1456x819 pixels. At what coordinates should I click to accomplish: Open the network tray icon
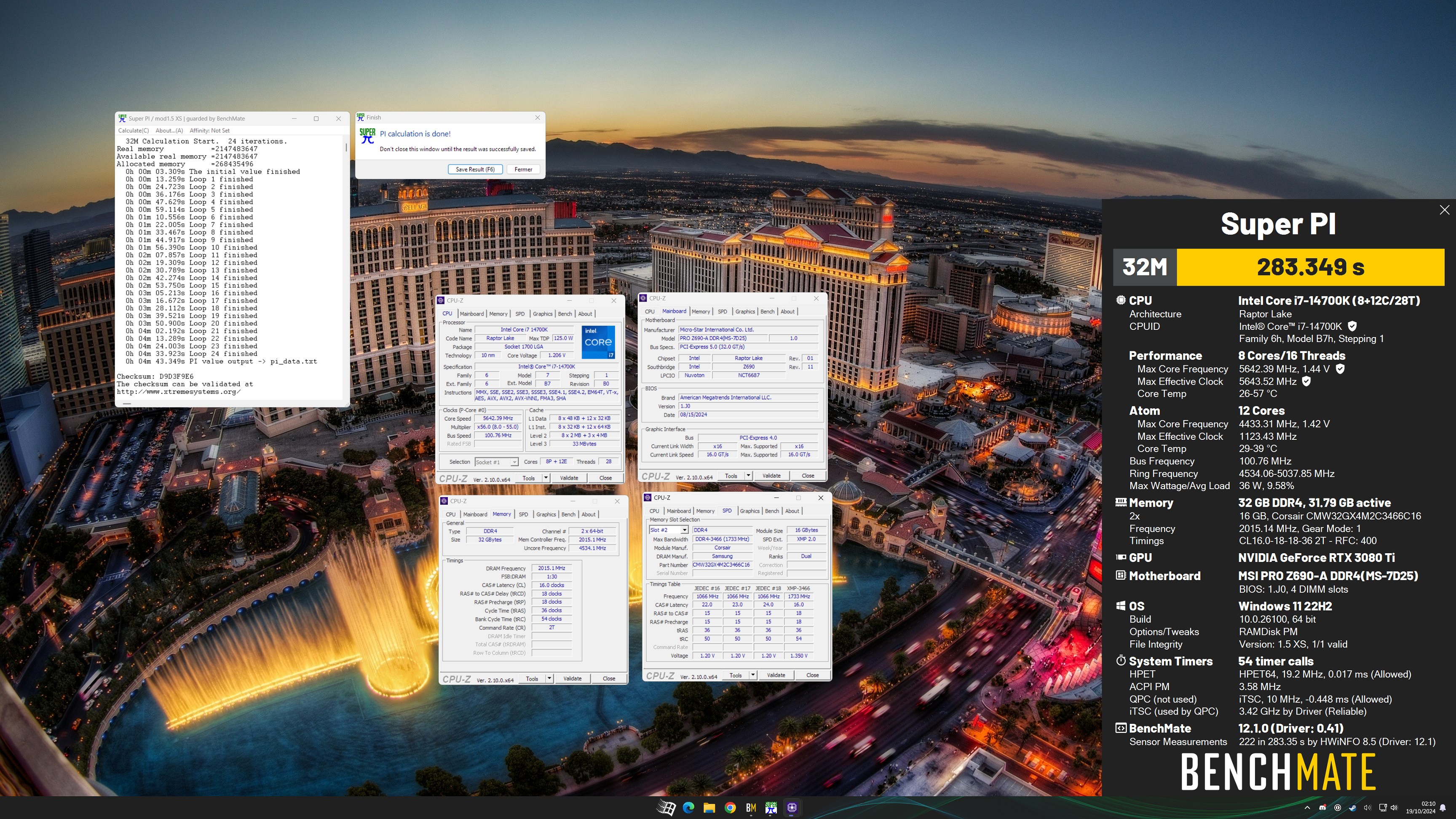coord(1383,808)
